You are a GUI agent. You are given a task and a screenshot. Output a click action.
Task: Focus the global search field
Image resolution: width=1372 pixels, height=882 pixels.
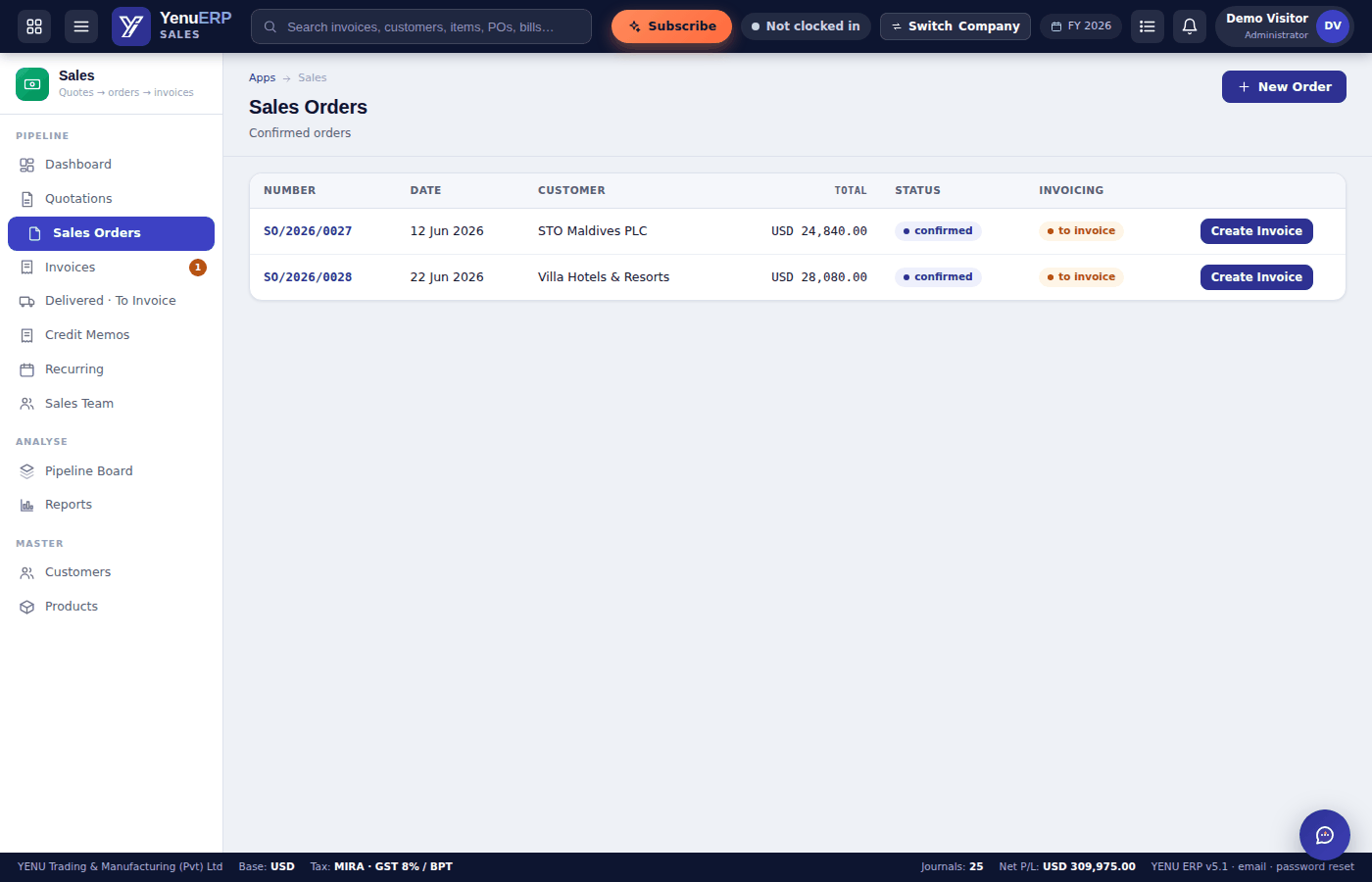(x=421, y=26)
